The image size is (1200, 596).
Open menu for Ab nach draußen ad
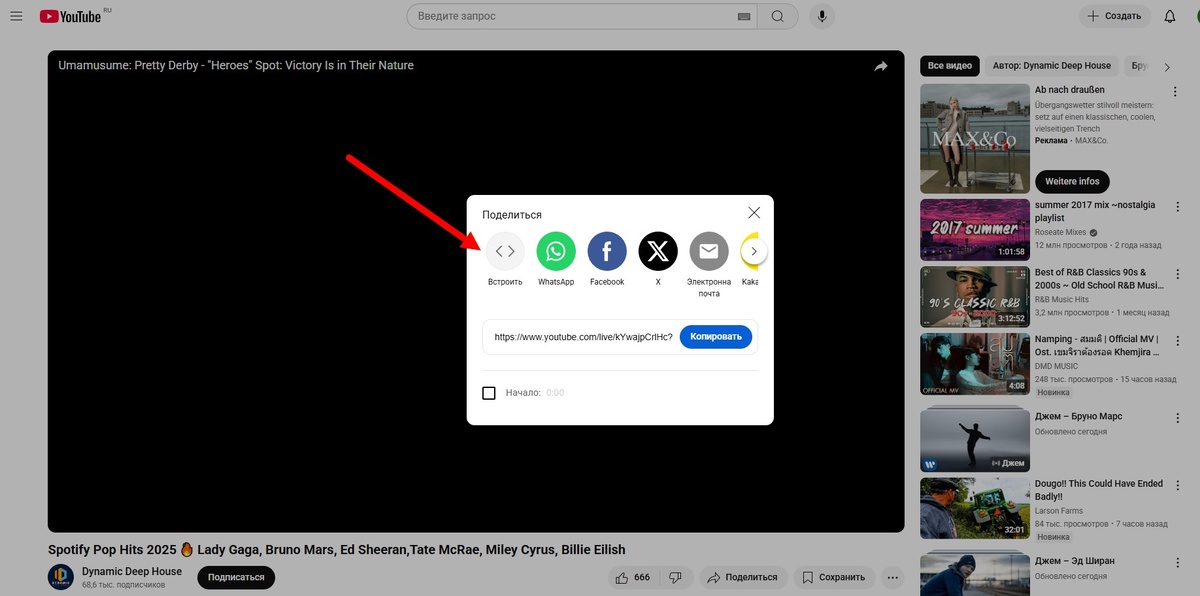[x=1176, y=91]
